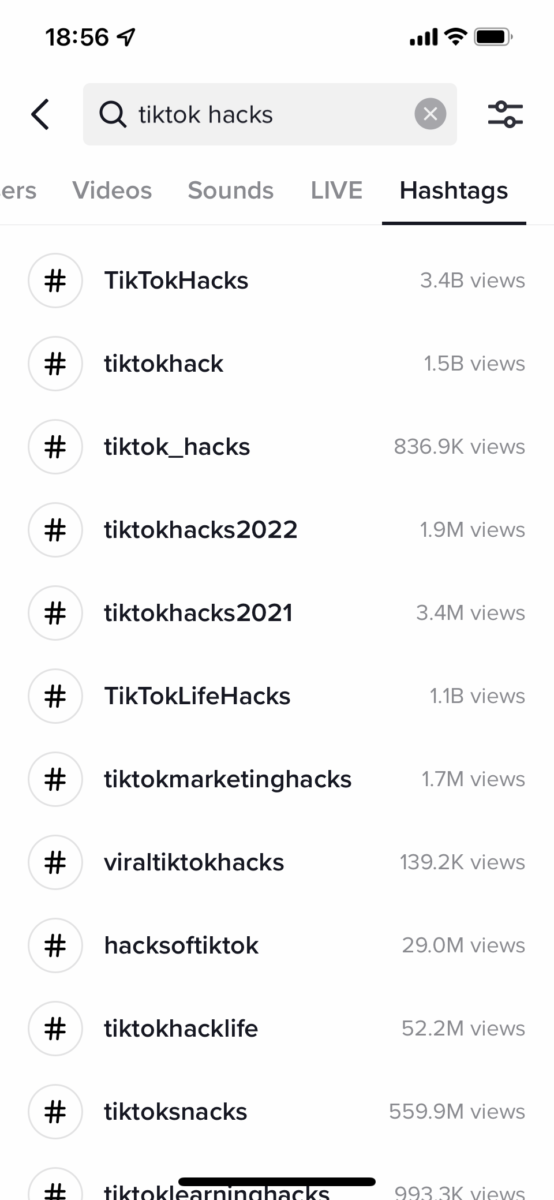
Task: Open the tiktokhacklife hashtag result
Action: pyautogui.click(x=277, y=1028)
